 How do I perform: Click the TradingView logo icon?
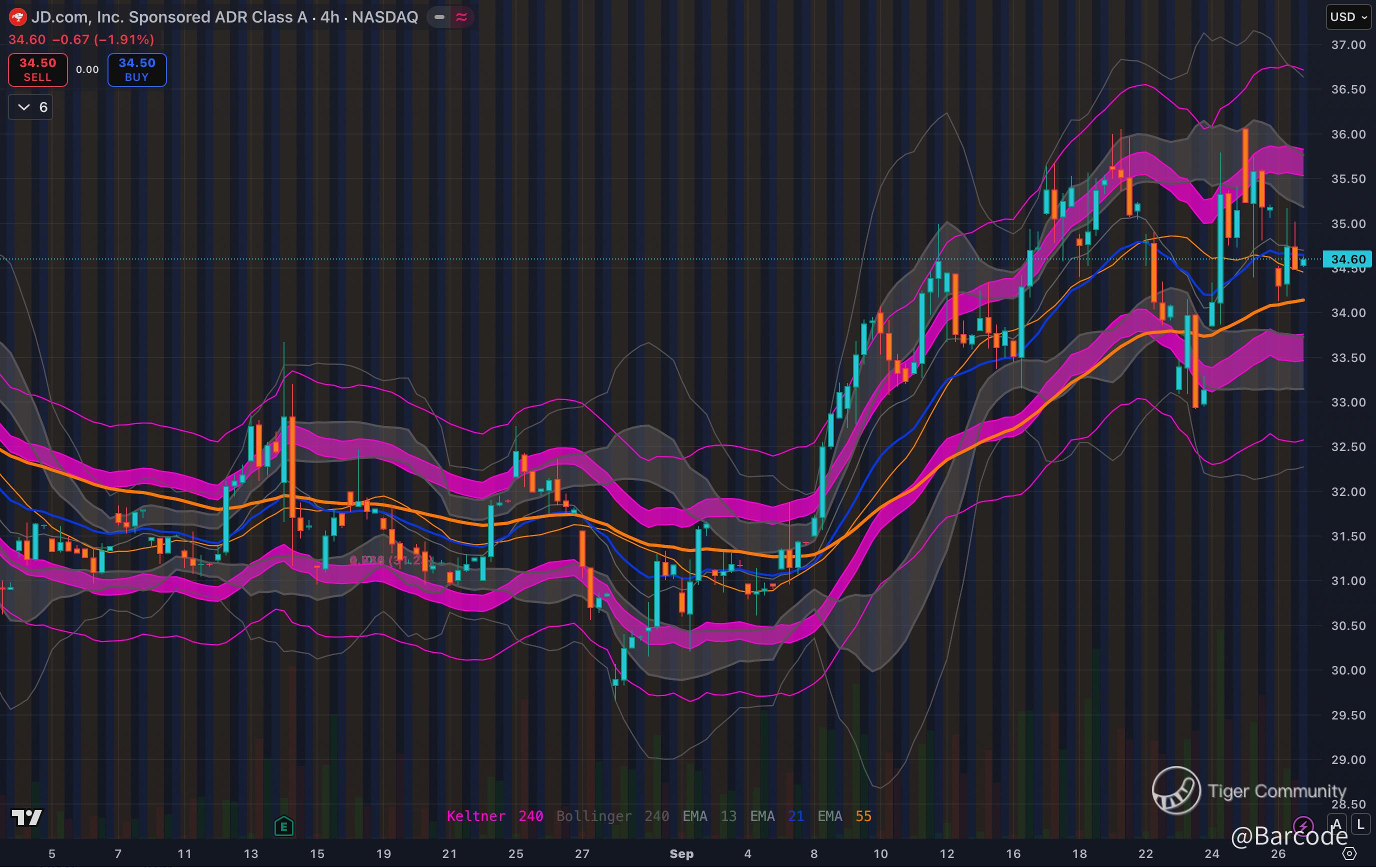tap(27, 817)
